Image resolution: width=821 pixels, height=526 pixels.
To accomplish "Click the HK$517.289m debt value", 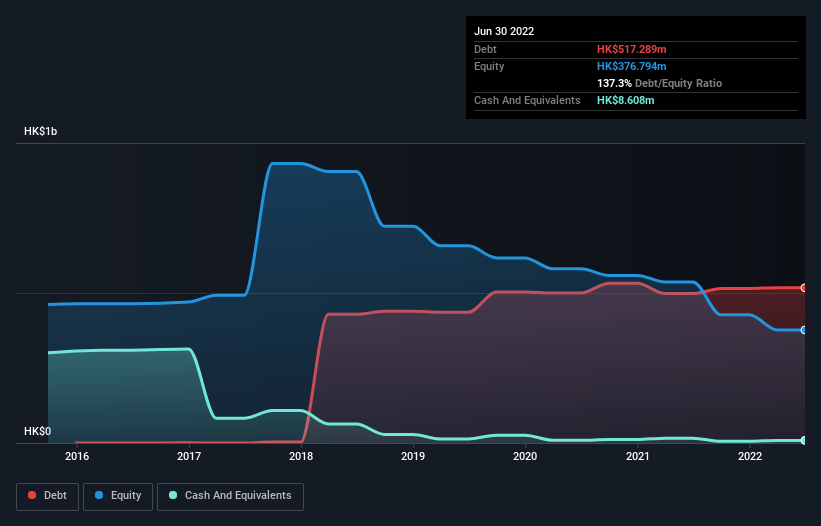I will click(631, 49).
